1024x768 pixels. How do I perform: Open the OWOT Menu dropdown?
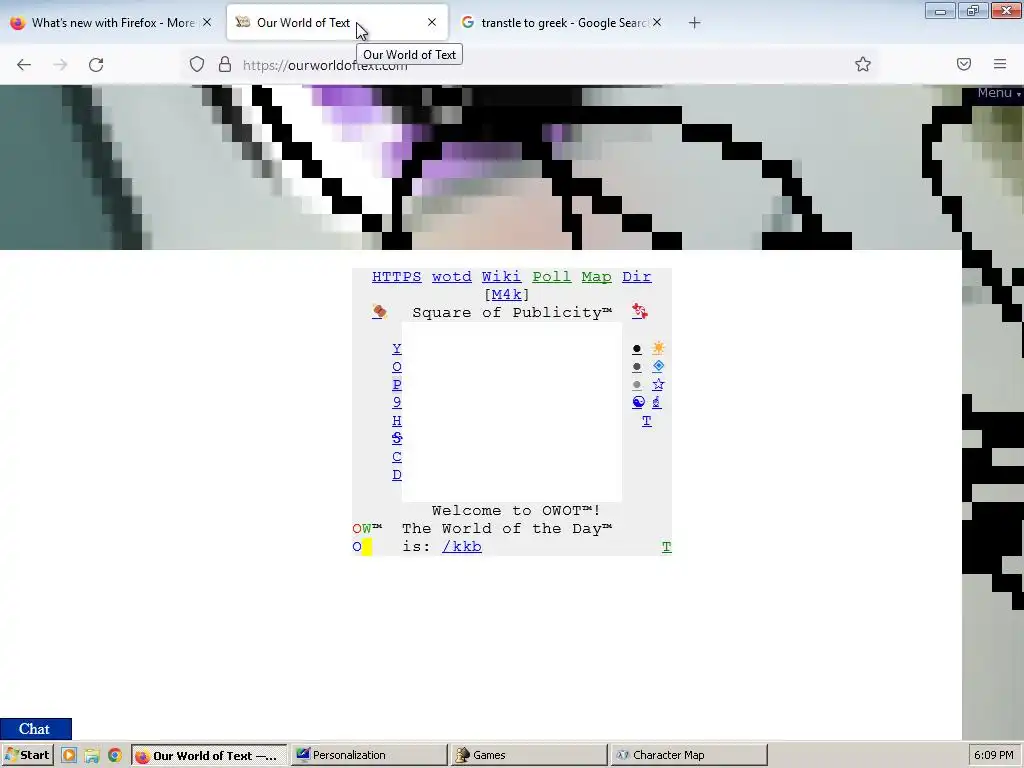(997, 93)
